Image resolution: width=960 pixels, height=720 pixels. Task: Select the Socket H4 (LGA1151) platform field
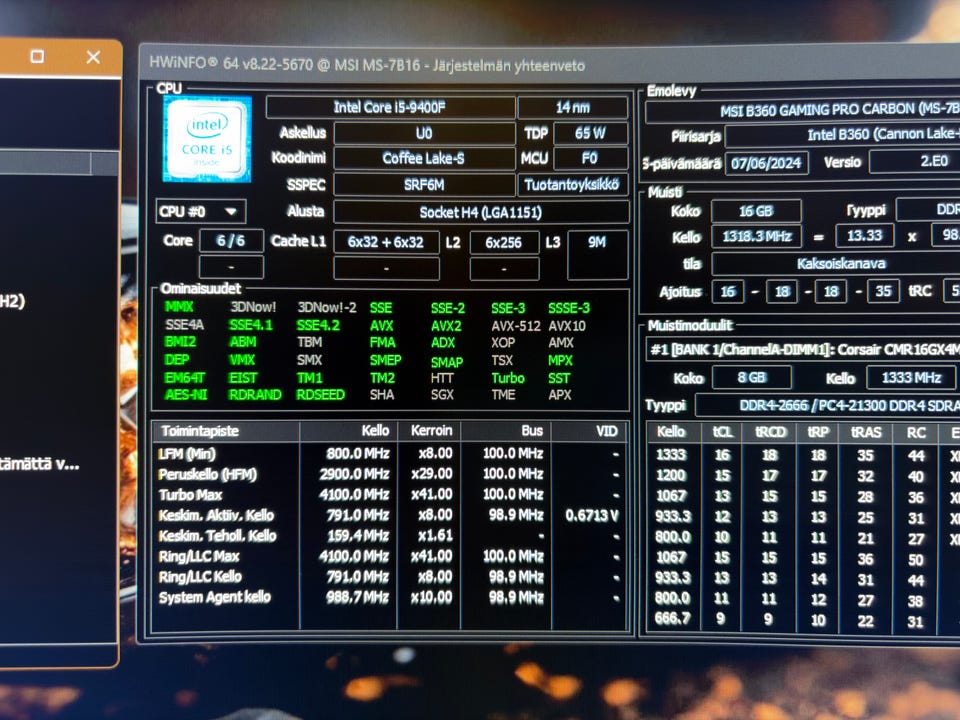[481, 212]
